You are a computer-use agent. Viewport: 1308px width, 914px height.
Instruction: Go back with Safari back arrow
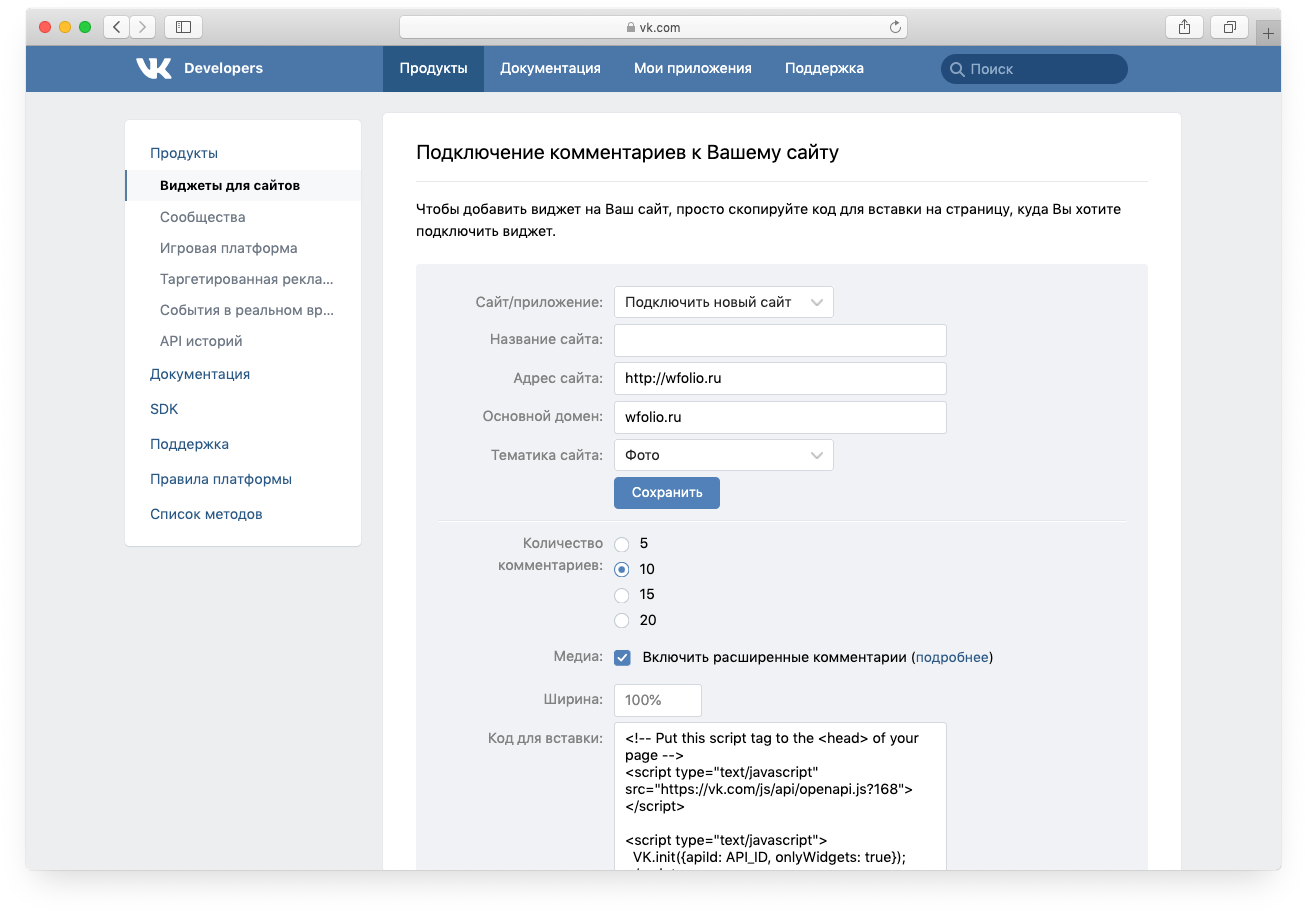pos(117,27)
